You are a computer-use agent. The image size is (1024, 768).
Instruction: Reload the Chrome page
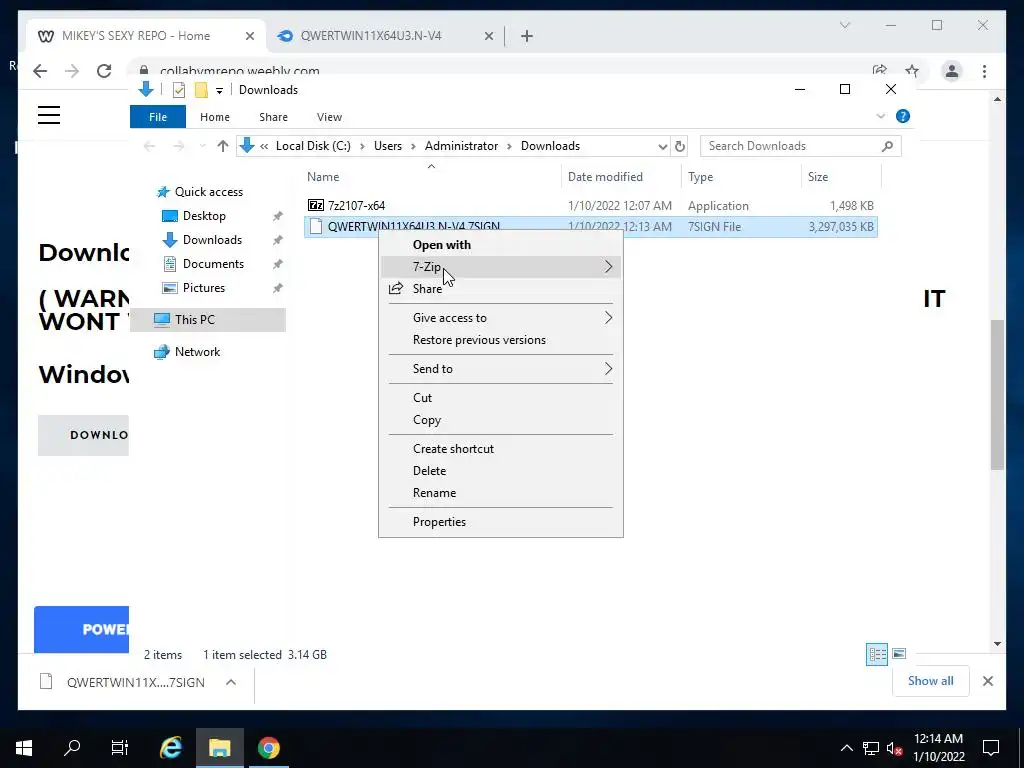pyautogui.click(x=104, y=71)
